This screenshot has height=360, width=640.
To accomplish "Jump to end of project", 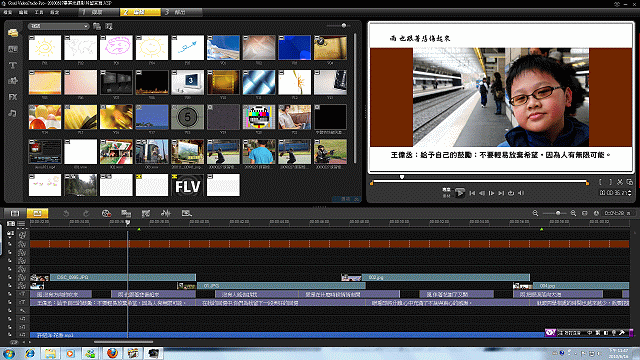I will pos(501,193).
